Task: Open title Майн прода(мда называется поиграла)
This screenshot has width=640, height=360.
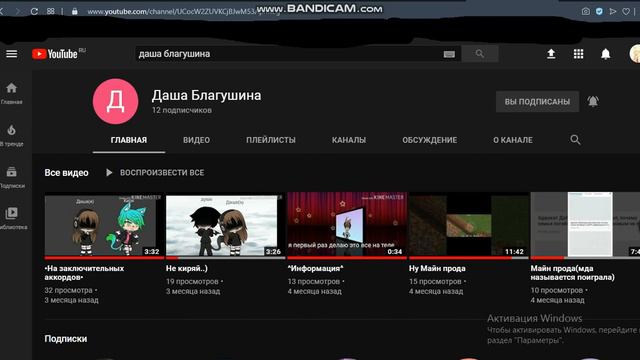Action: [572, 273]
